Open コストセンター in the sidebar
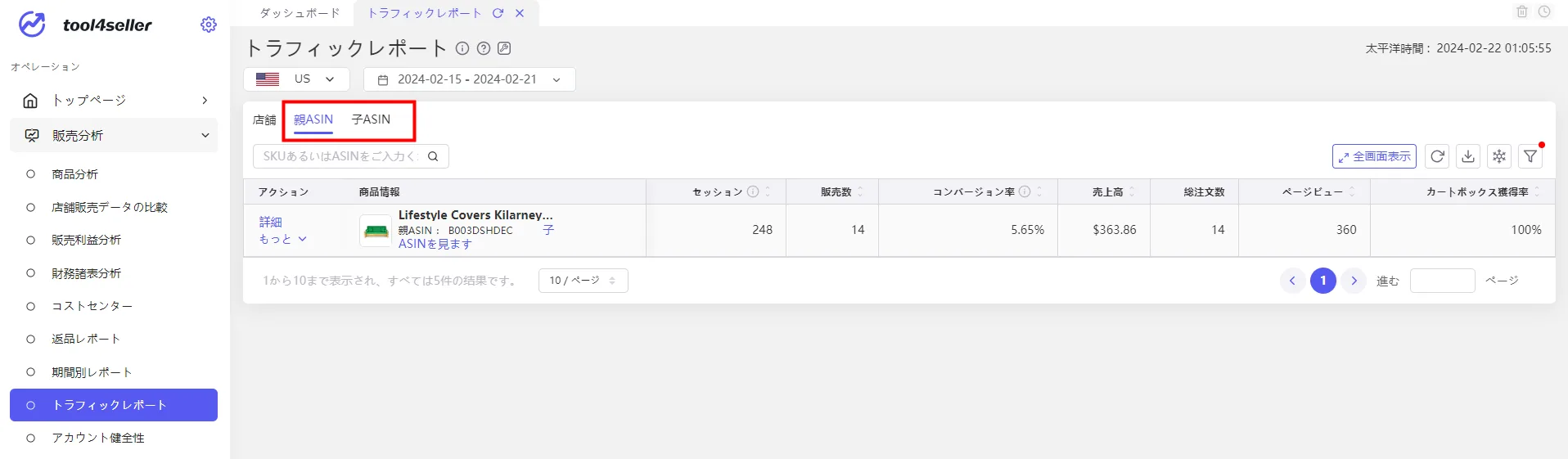 point(92,306)
